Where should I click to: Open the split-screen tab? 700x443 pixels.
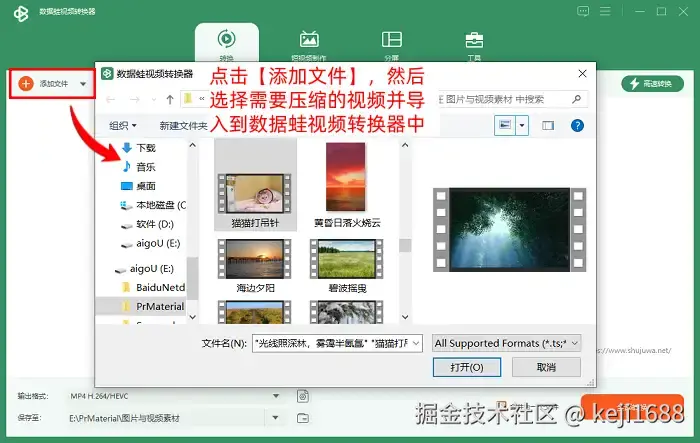tap(392, 45)
